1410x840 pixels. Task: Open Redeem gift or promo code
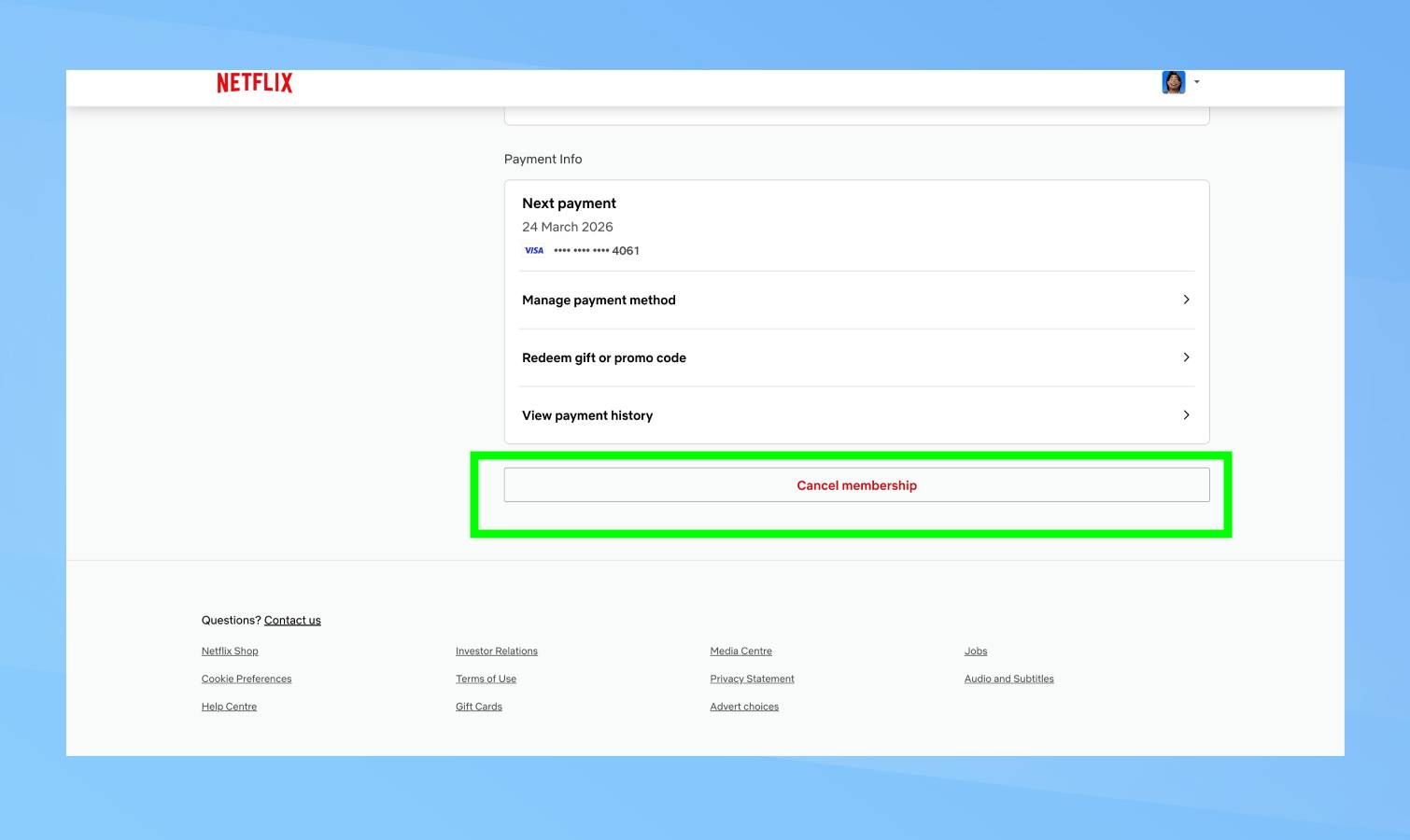604,357
